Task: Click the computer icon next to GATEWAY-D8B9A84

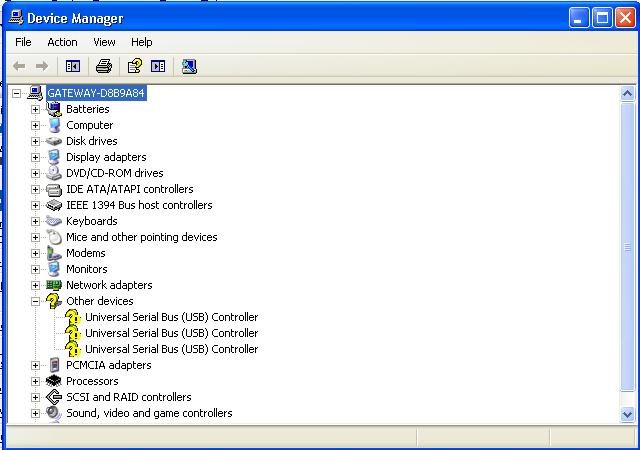Action: click(x=35, y=93)
